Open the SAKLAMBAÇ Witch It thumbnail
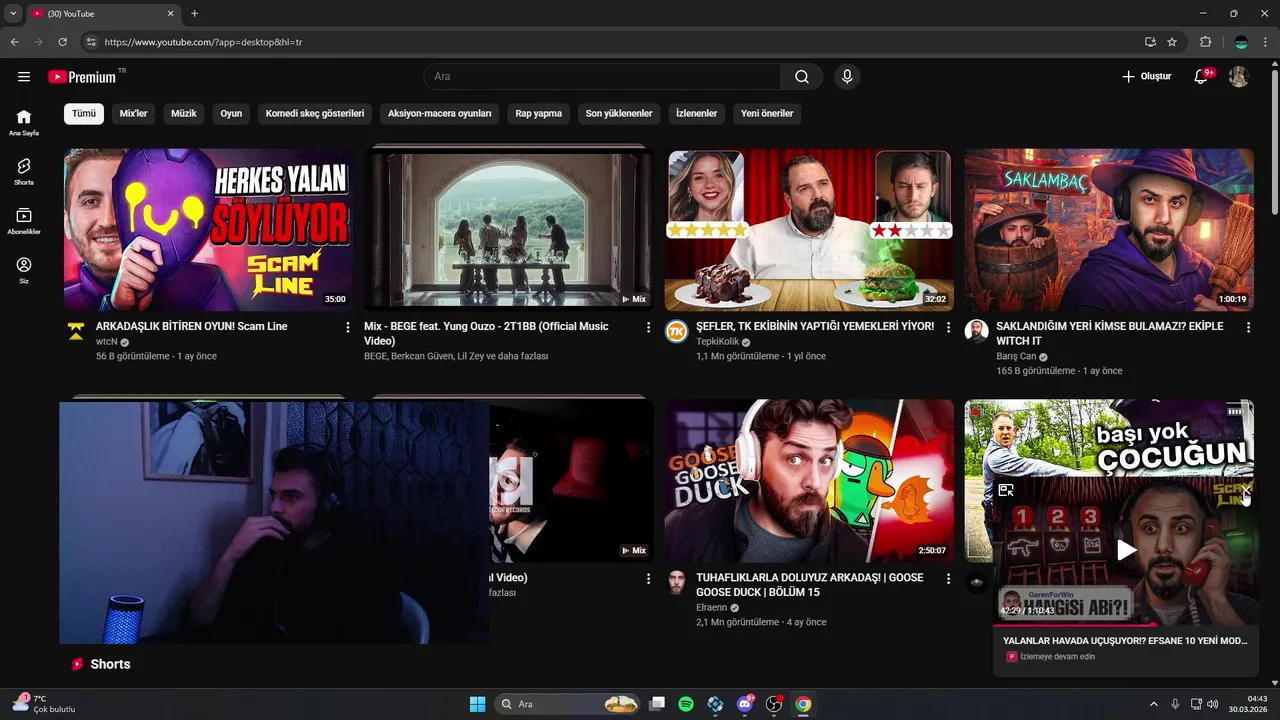 pyautogui.click(x=1109, y=230)
